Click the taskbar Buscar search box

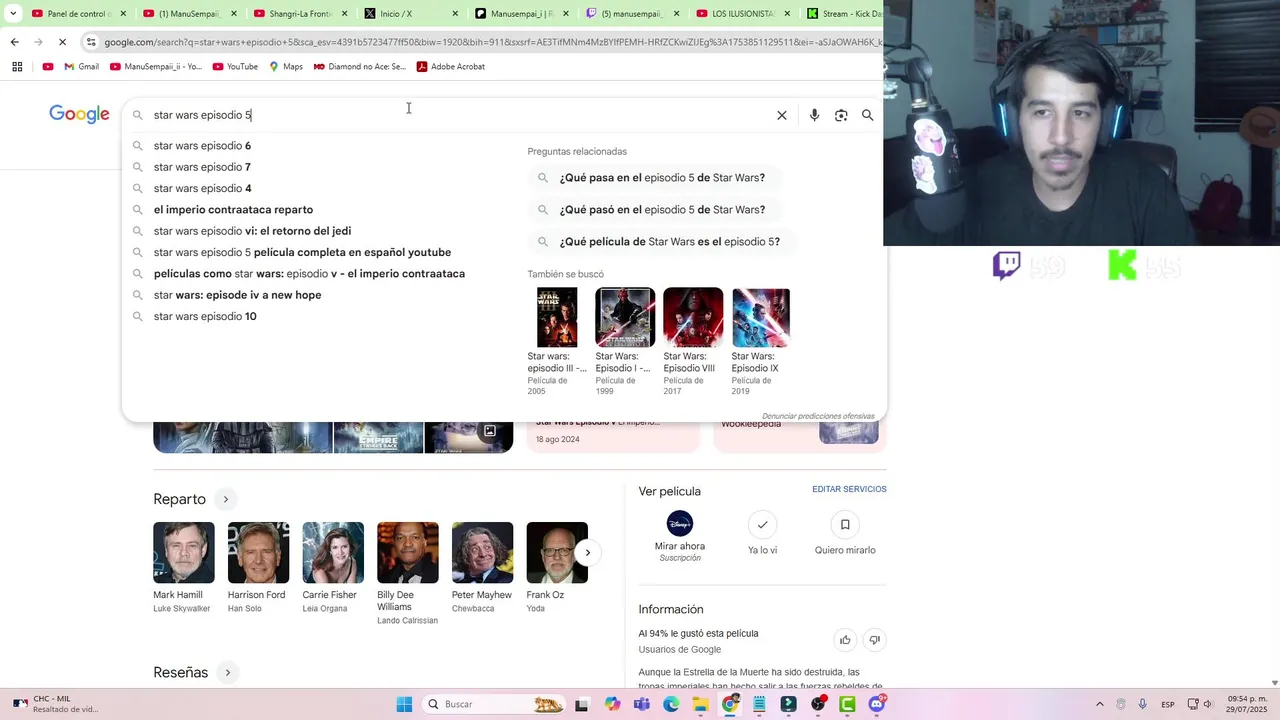pos(494,704)
